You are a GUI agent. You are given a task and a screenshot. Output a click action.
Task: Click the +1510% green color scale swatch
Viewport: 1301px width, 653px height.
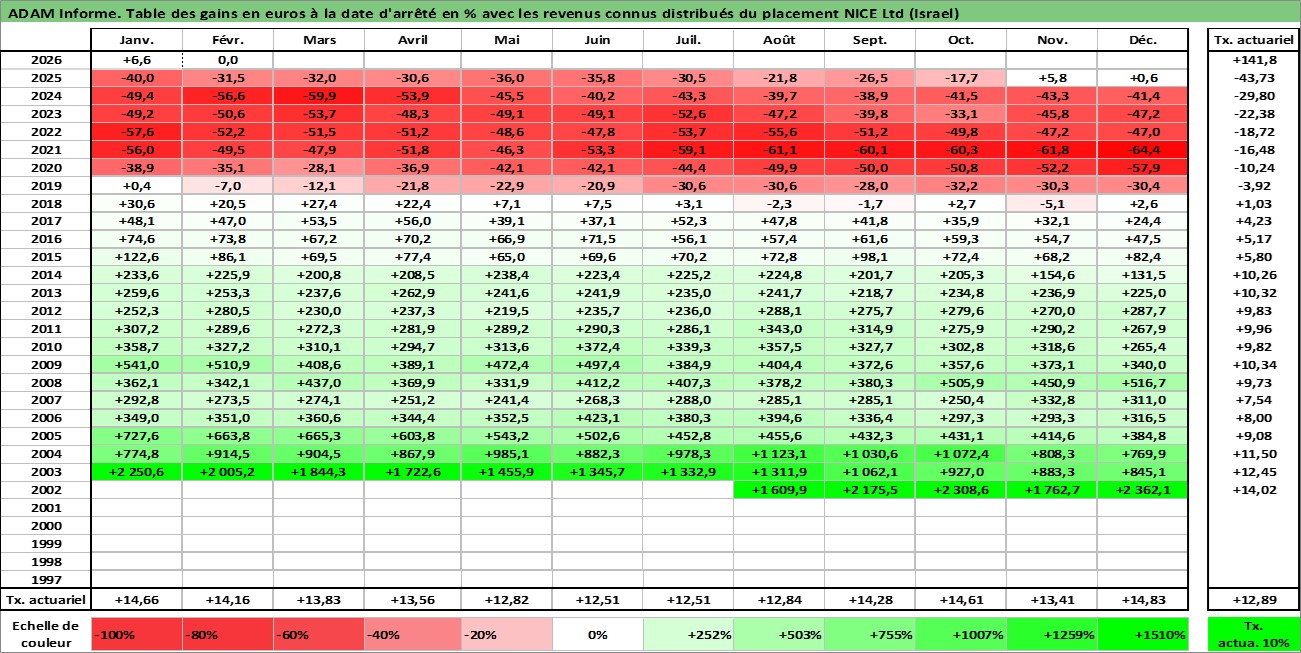coord(1142,634)
